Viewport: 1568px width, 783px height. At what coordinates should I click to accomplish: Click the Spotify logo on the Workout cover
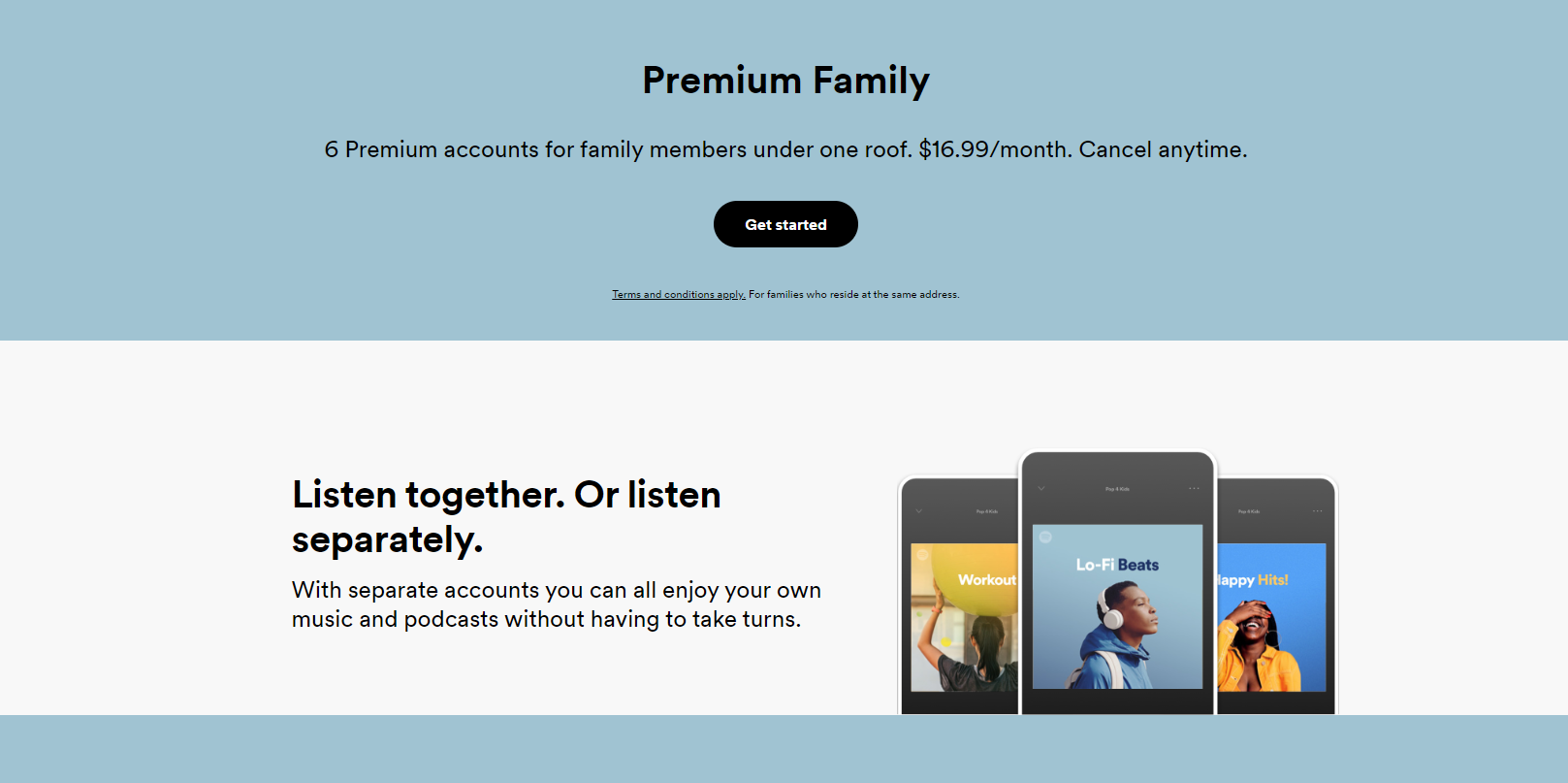point(921,556)
